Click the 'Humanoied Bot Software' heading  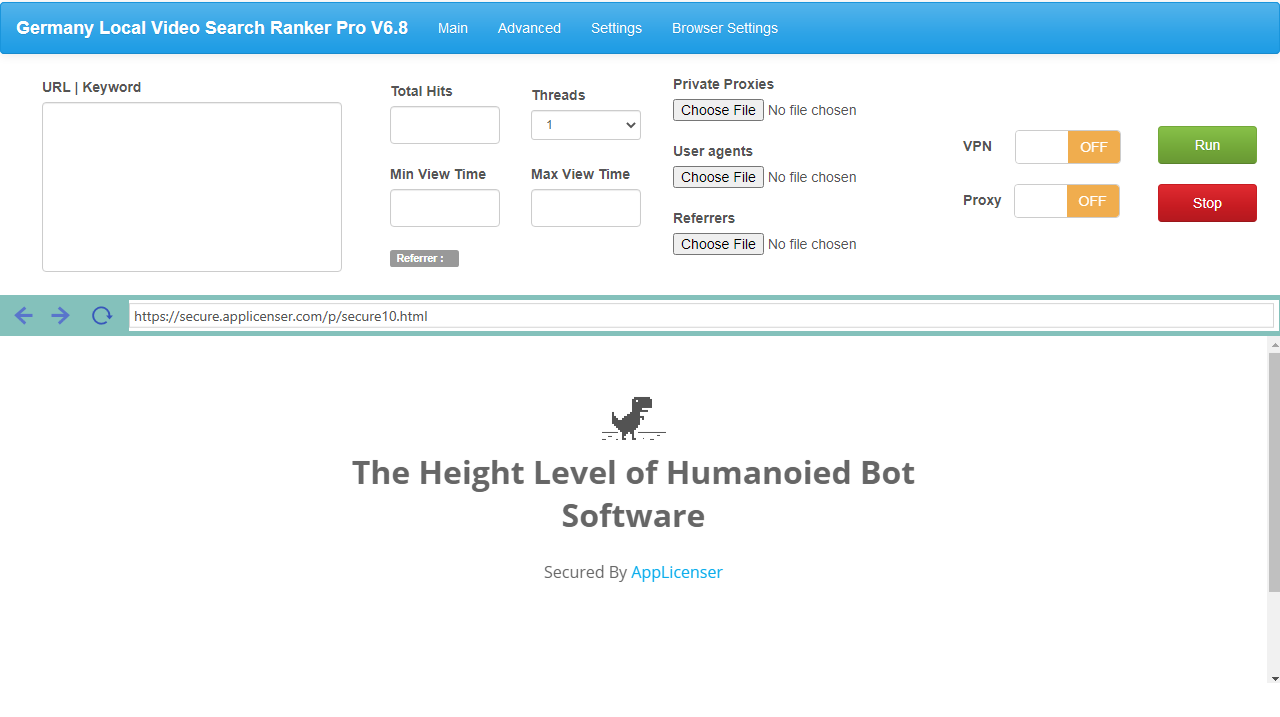tap(633, 494)
